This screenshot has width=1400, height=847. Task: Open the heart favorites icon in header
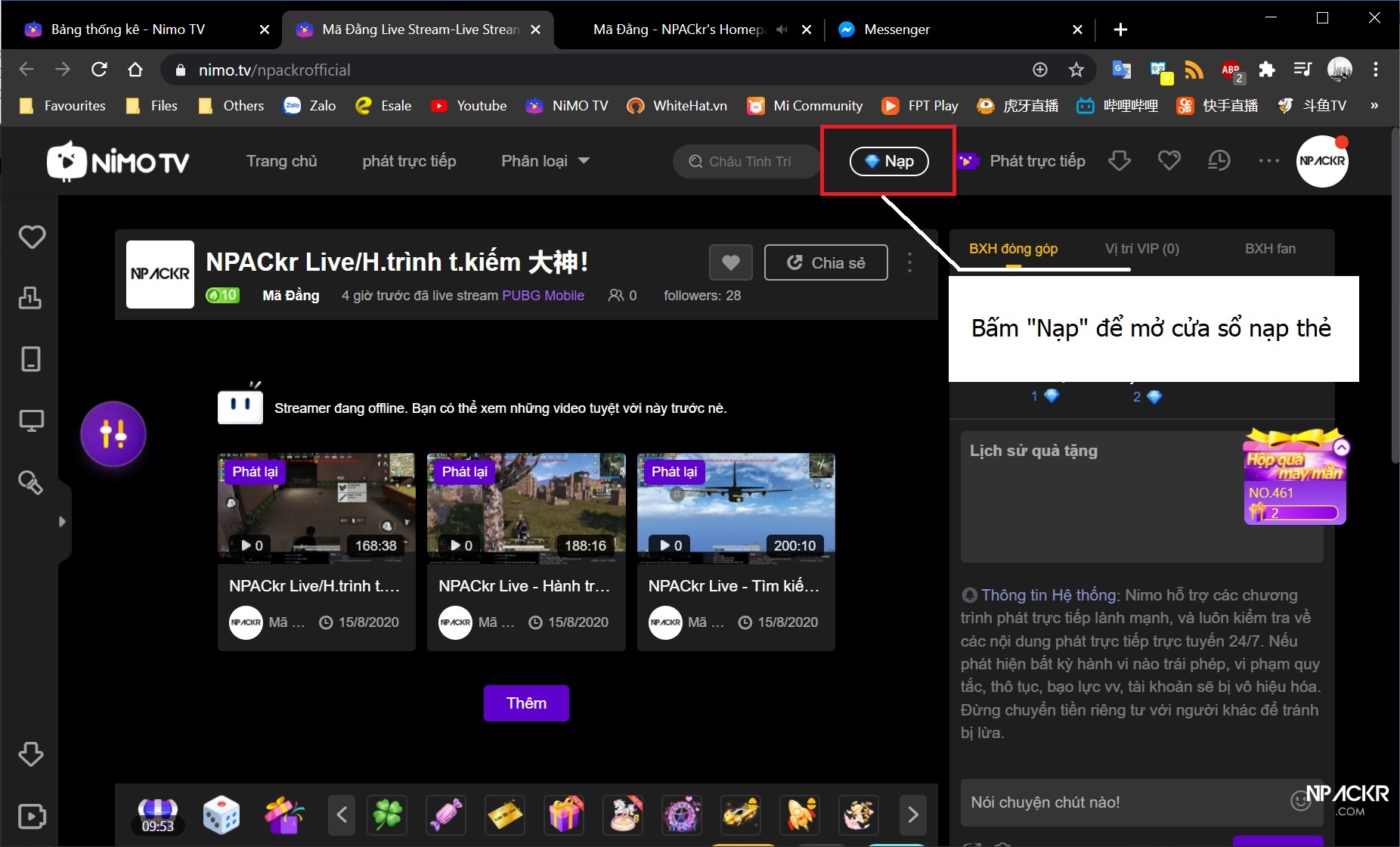pyautogui.click(x=1169, y=160)
